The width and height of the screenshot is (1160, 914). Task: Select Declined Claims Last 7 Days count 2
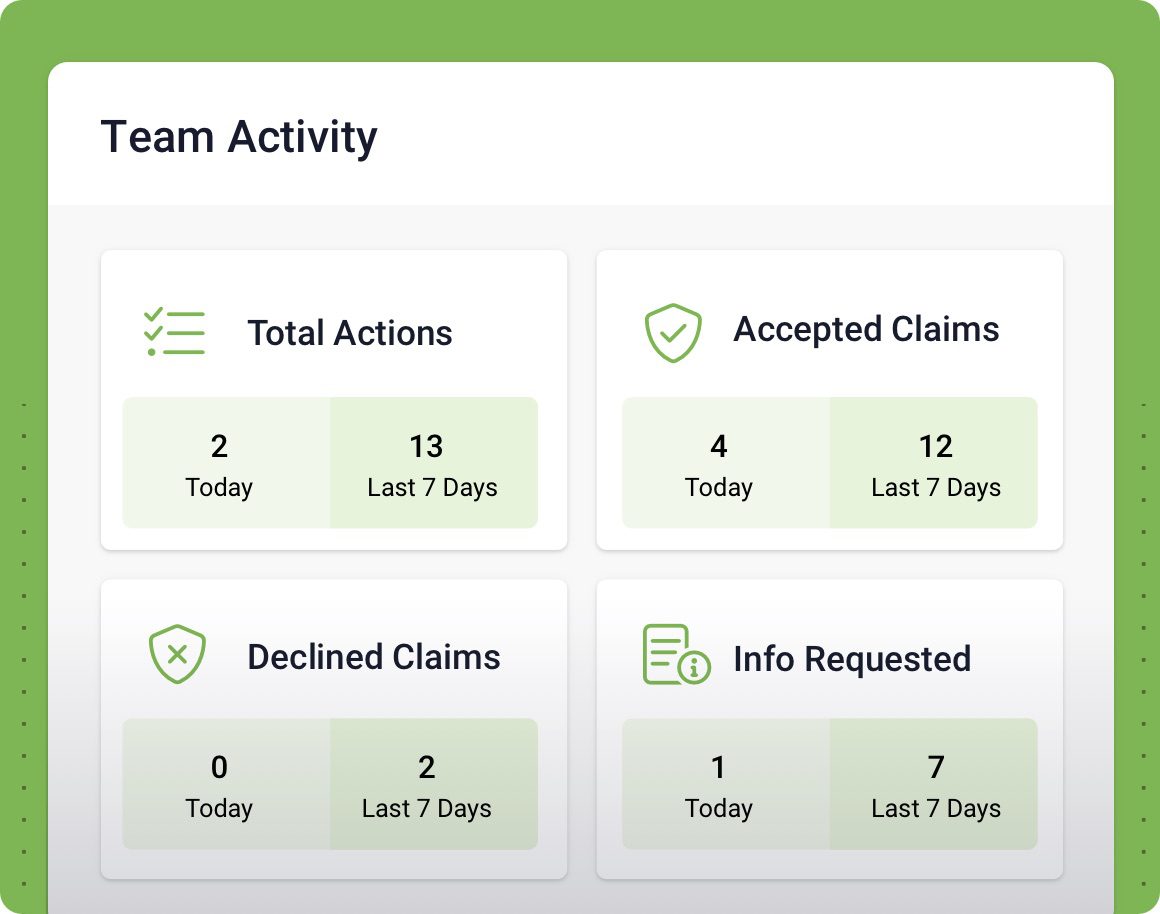coord(426,767)
